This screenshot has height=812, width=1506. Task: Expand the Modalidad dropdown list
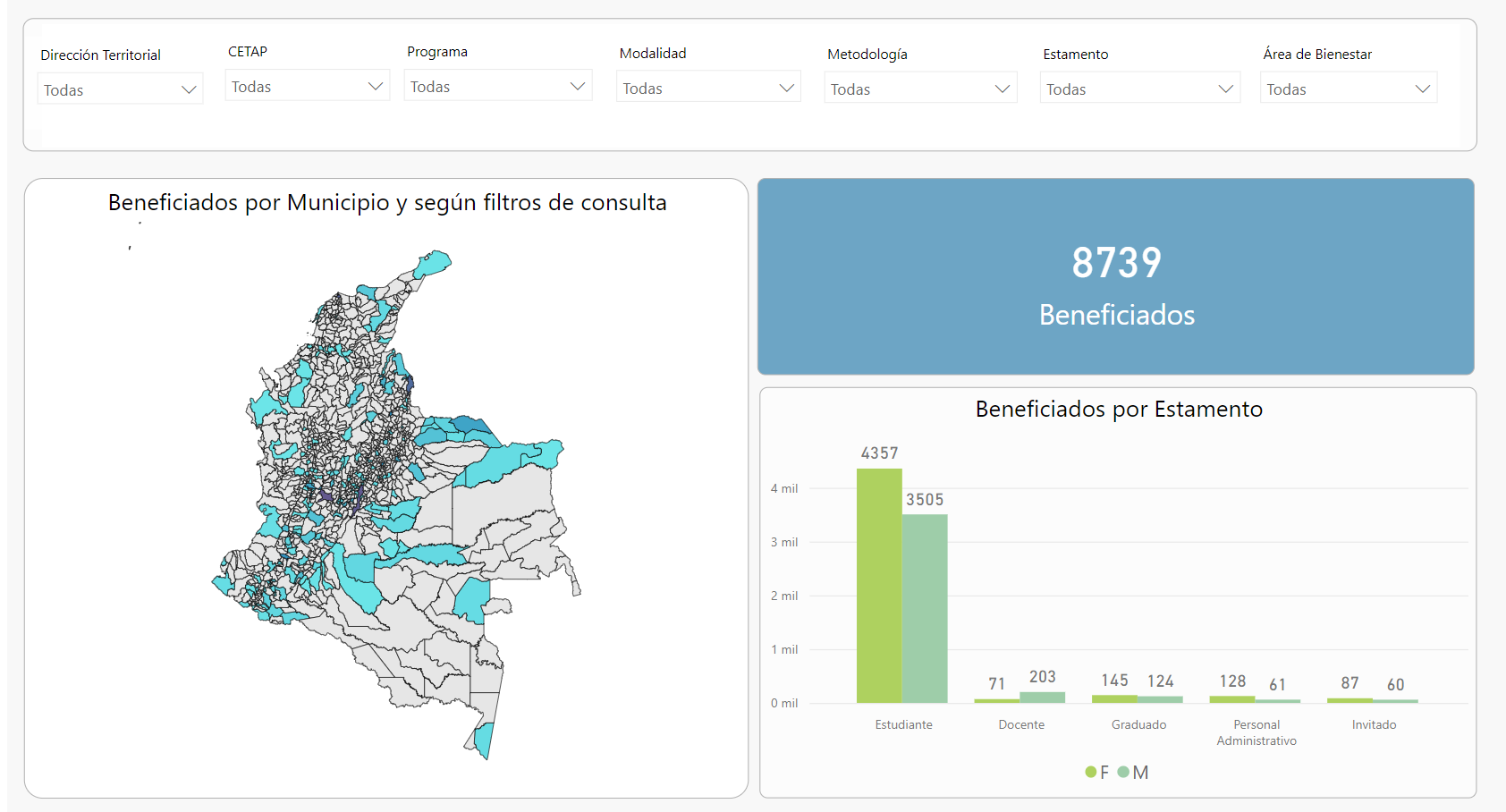coord(707,89)
